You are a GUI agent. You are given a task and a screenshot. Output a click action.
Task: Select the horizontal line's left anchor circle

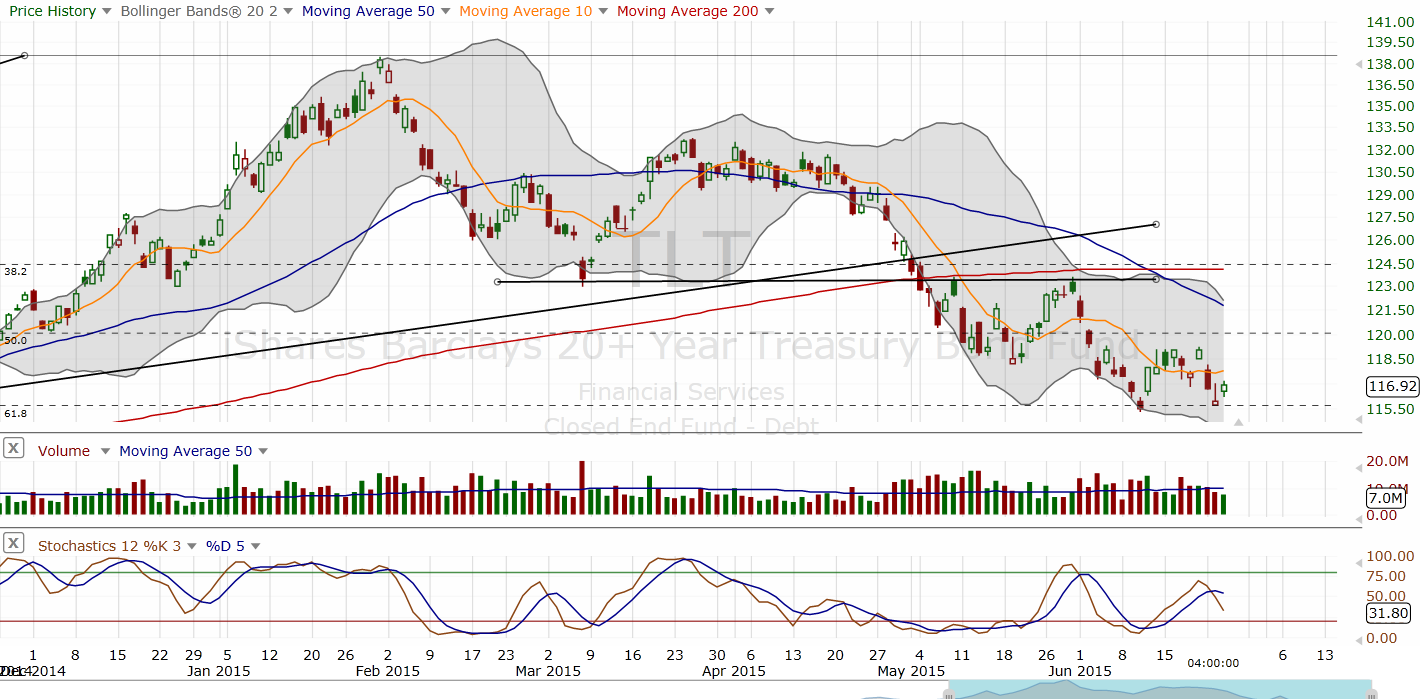tap(497, 282)
